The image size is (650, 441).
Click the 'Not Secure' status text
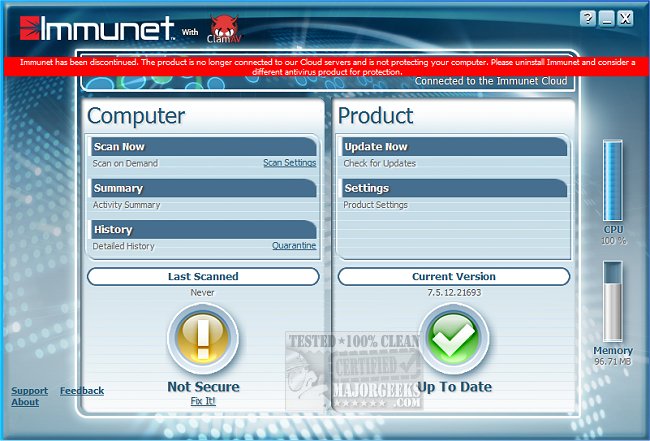pyautogui.click(x=203, y=387)
